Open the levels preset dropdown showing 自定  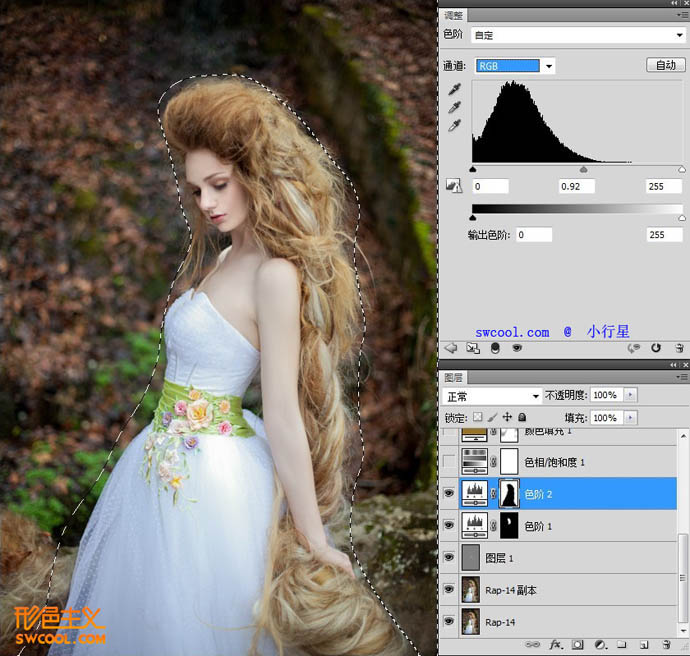tap(579, 35)
